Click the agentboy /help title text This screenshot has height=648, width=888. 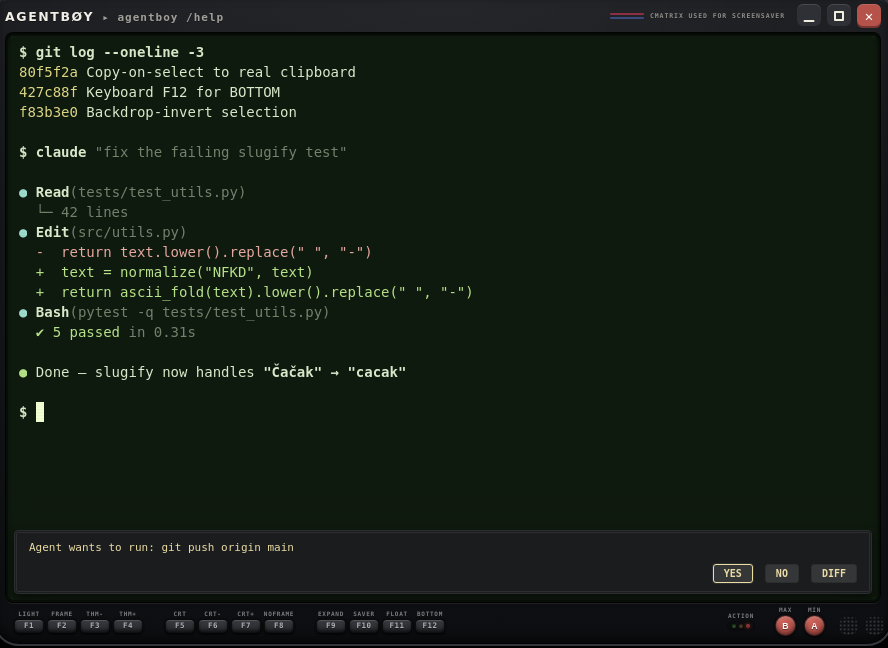point(170,18)
